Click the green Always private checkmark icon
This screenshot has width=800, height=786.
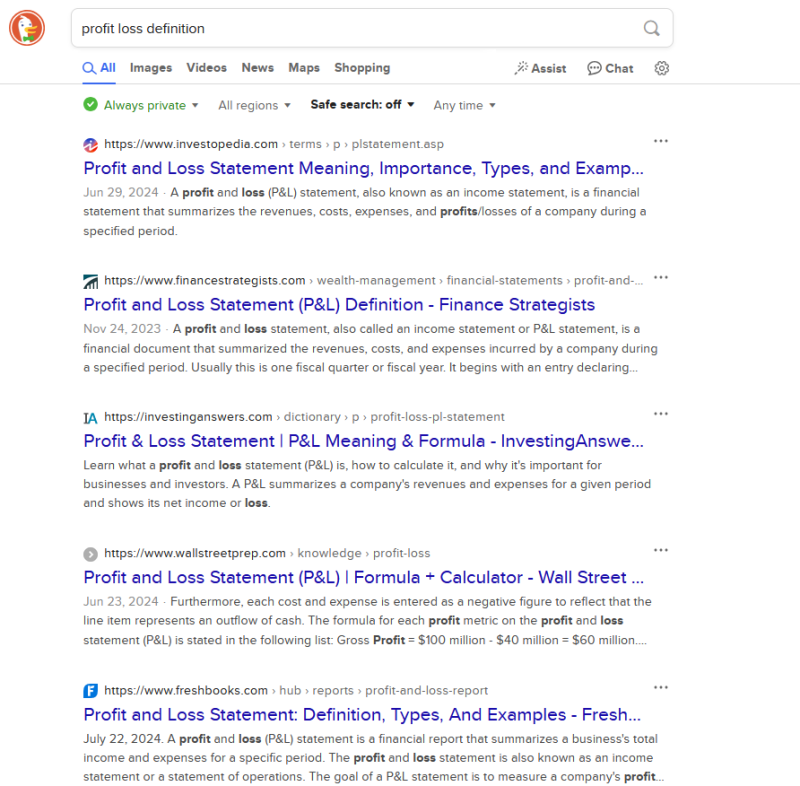[90, 105]
